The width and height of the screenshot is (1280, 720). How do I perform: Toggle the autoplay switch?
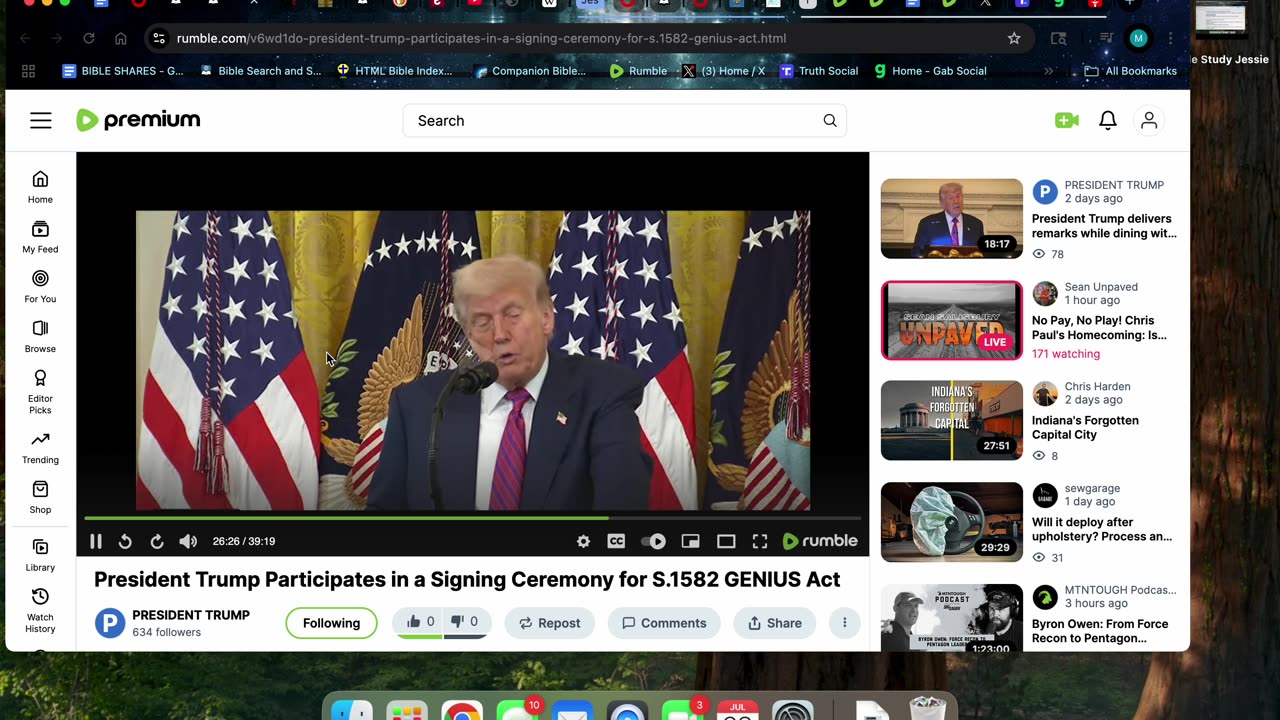pos(654,541)
